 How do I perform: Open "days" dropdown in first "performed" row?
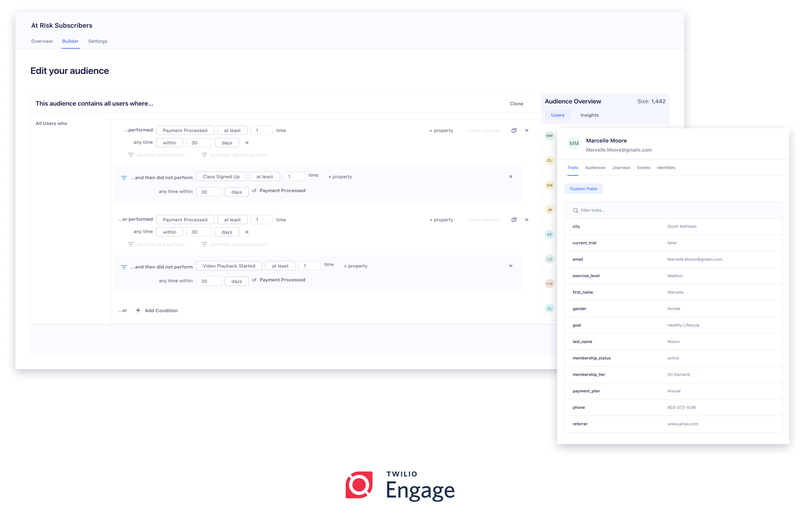(227, 143)
